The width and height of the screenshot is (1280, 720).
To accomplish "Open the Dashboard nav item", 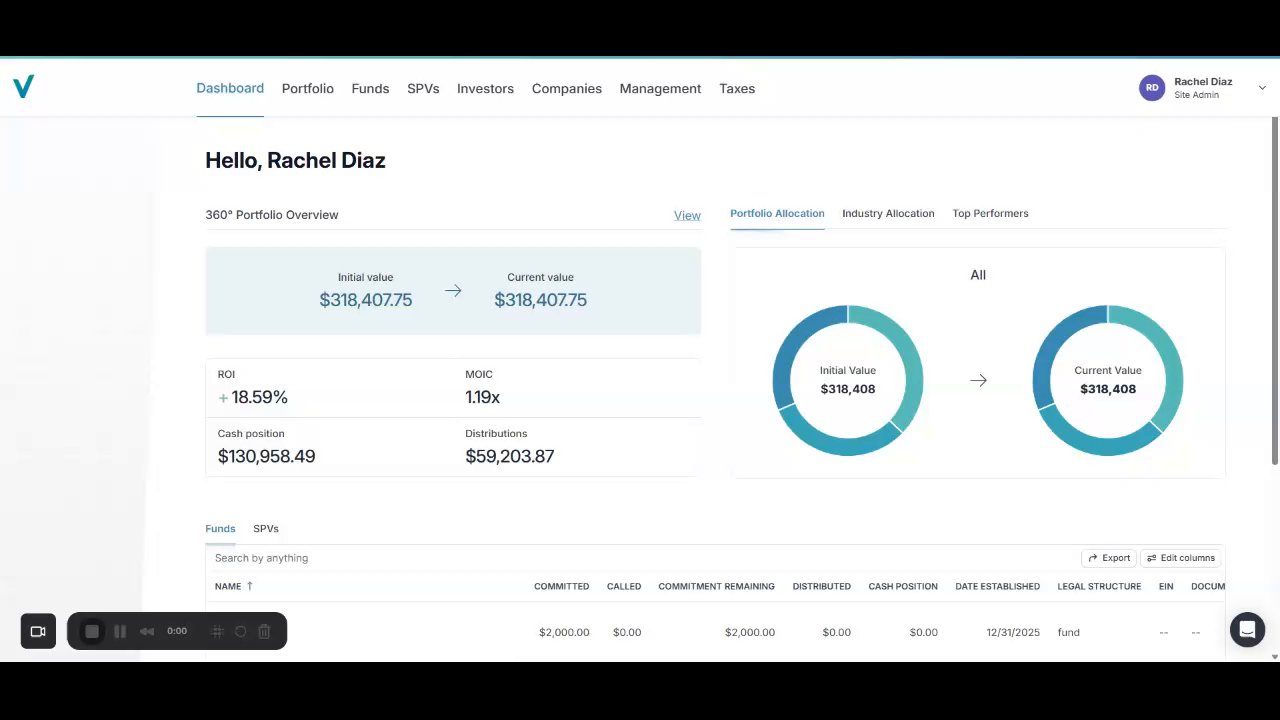I will [x=230, y=88].
